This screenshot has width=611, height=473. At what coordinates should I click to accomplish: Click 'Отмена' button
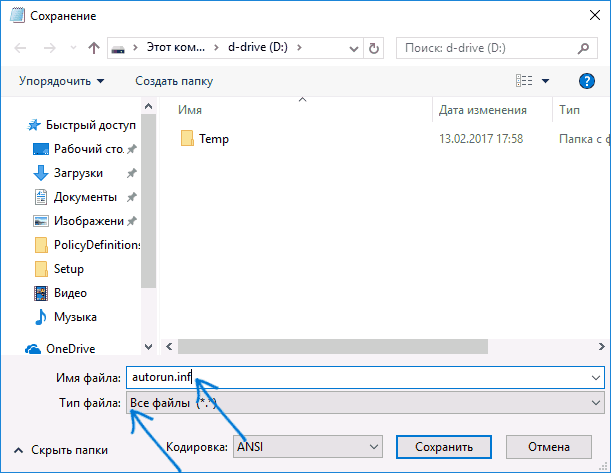pyautogui.click(x=549, y=447)
